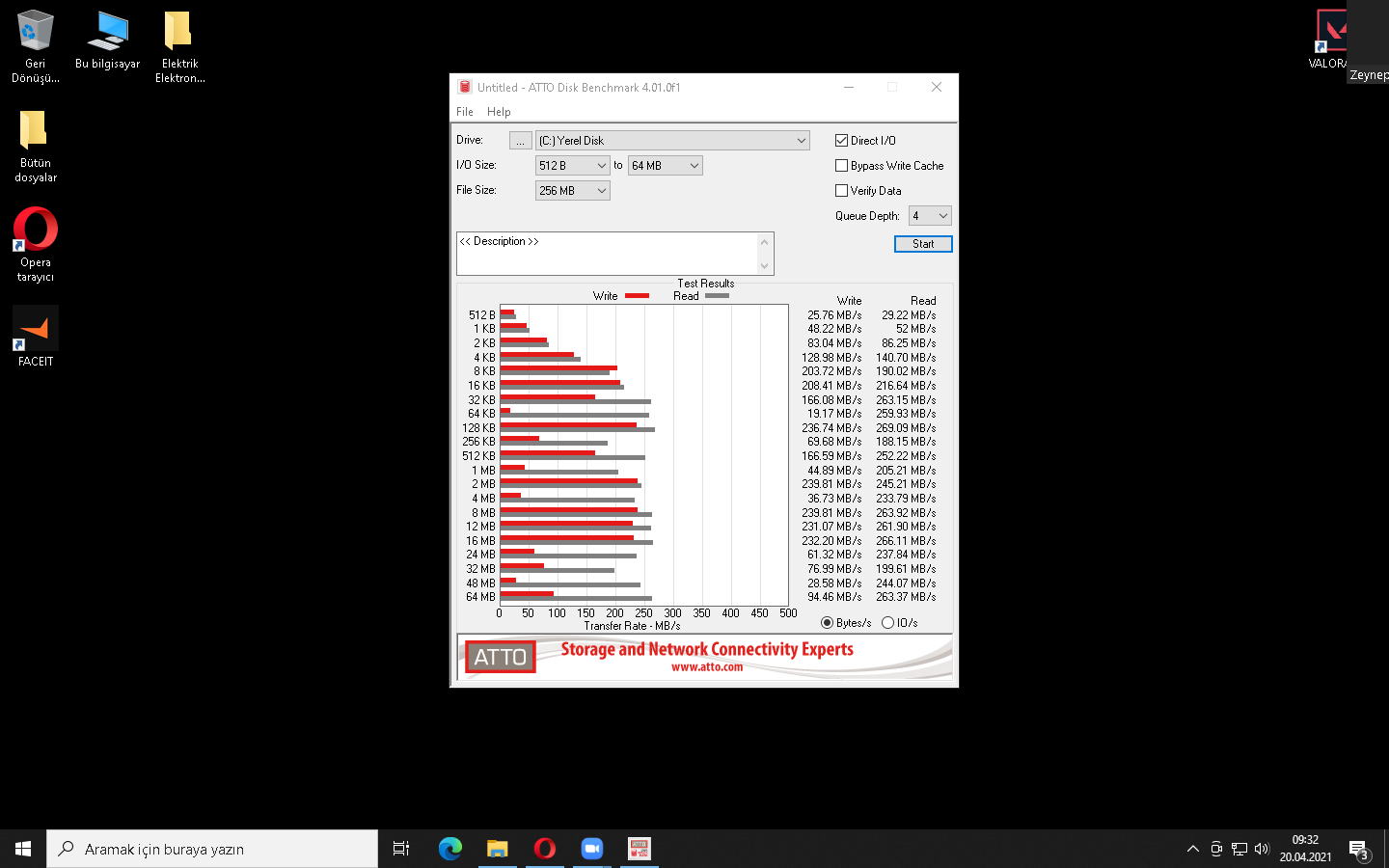Click the Show desktop strip at the taskbar end
Viewport: 1389px width, 868px height.
(1386, 849)
